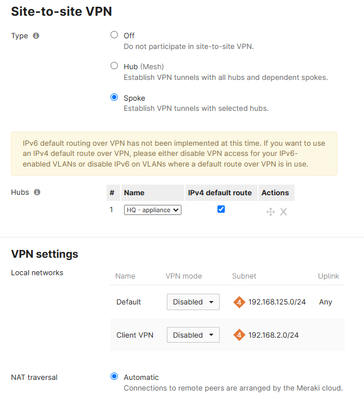Select the Spoke radio button

click(114, 97)
